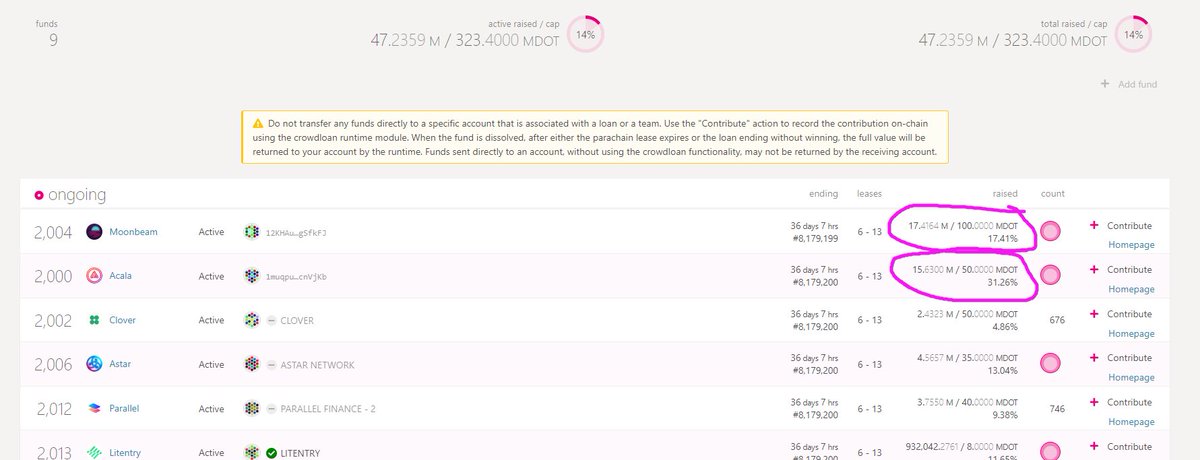Click the plus icon for Parallel Contribute
This screenshot has width=1200, height=460.
point(1094,401)
